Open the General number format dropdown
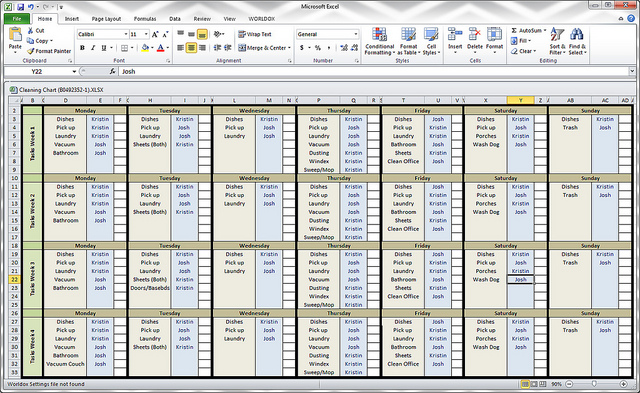This screenshot has height=393, width=640. coord(356,34)
